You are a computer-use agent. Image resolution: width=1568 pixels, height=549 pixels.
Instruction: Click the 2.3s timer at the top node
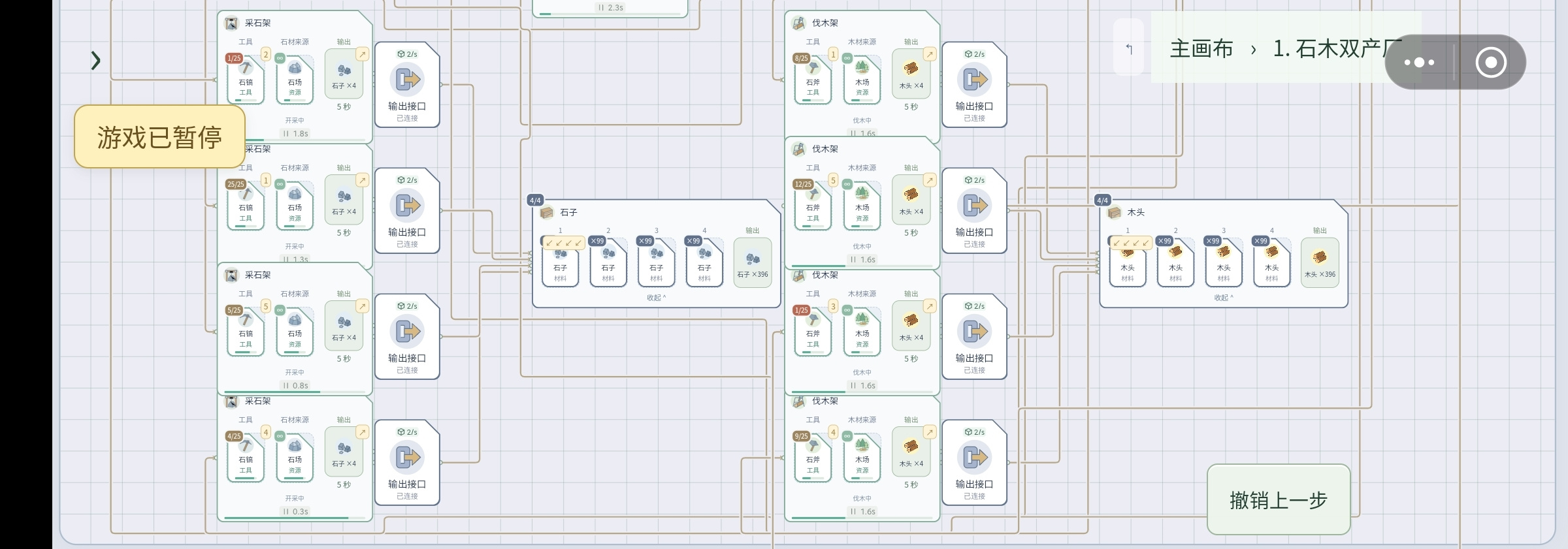(610, 8)
